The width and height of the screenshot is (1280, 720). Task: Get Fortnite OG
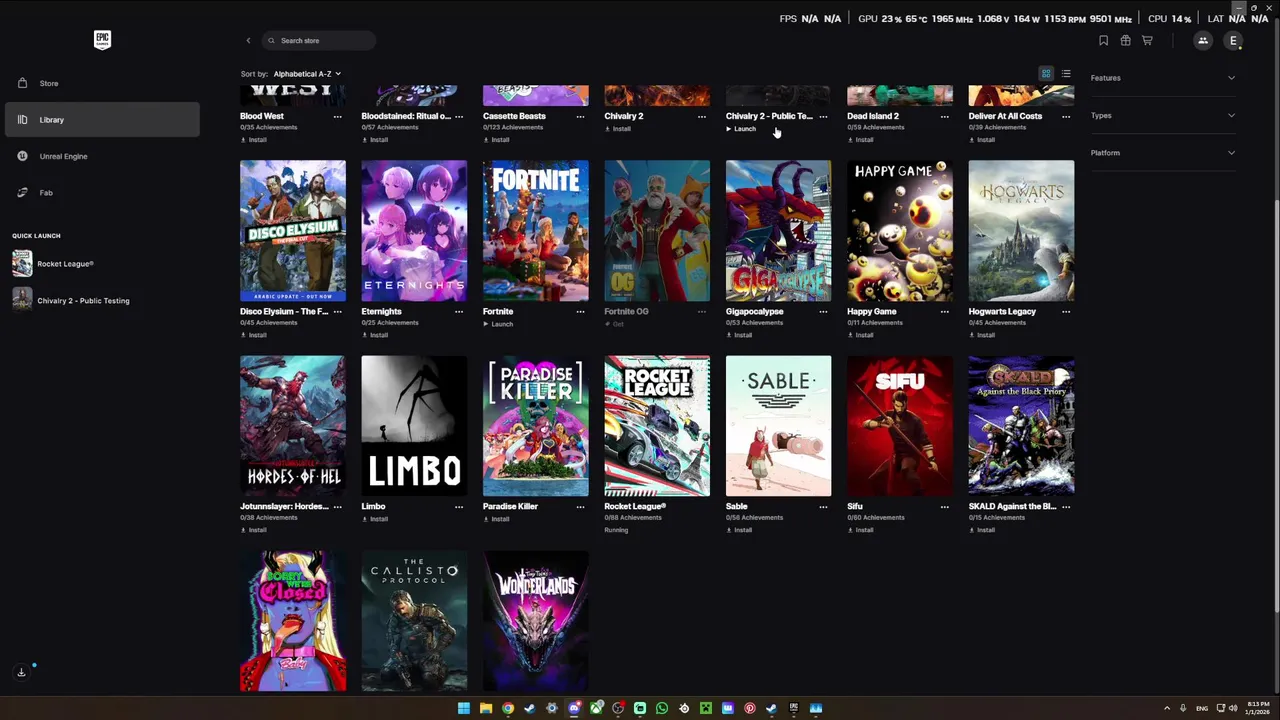[x=614, y=324]
